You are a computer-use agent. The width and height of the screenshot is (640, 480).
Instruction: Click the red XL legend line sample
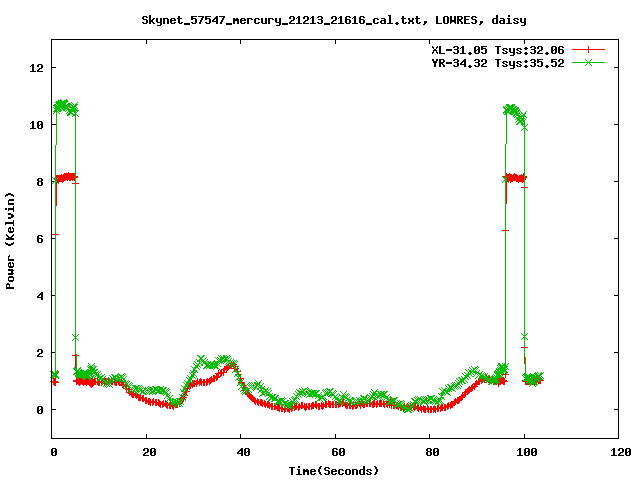588,50
